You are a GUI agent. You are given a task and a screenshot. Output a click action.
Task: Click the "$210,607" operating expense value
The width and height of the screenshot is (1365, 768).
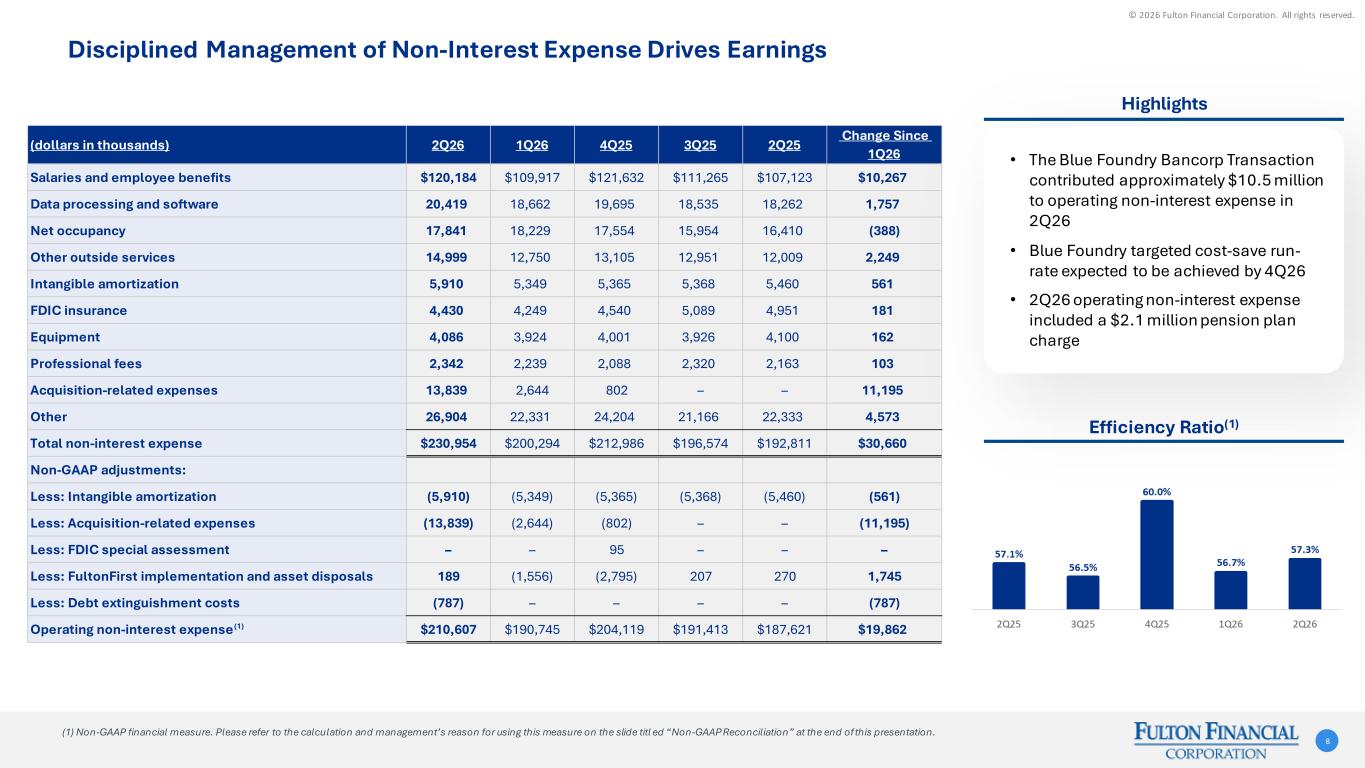[447, 629]
